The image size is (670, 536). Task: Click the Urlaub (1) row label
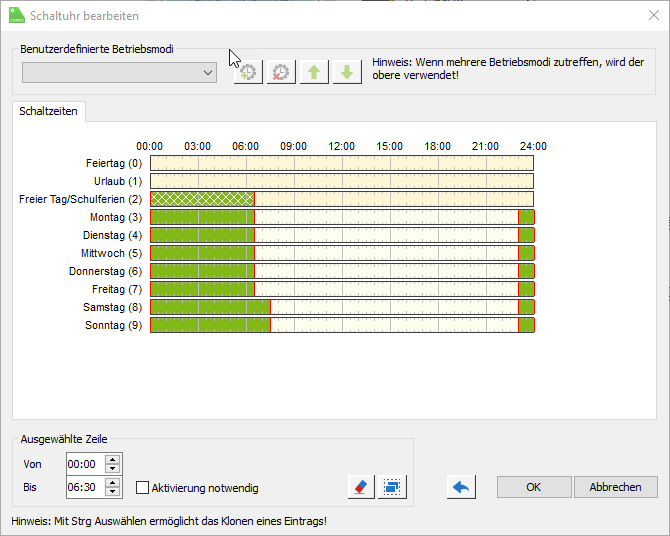pos(118,181)
